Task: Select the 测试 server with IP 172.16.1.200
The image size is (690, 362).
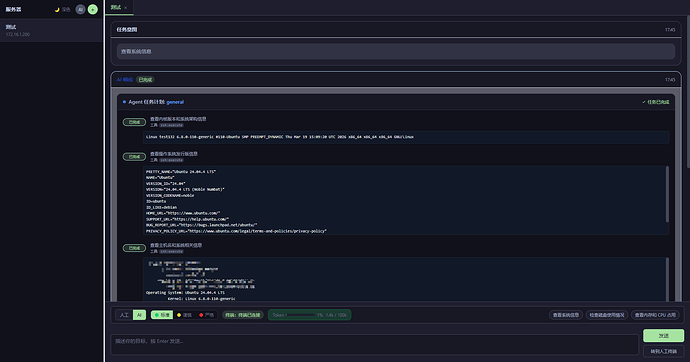Action: [51, 30]
